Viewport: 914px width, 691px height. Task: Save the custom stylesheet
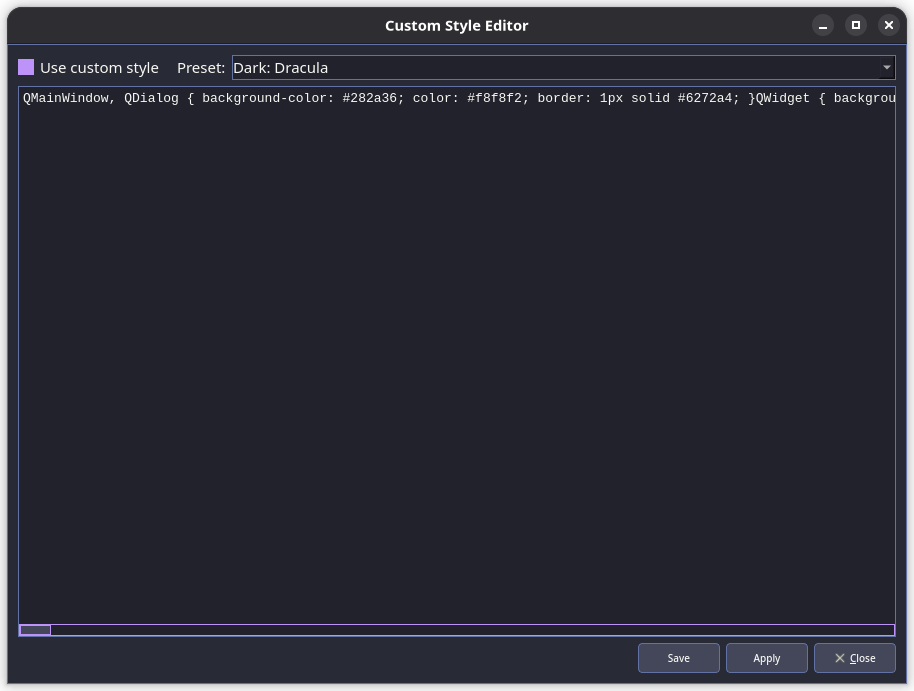tap(679, 658)
